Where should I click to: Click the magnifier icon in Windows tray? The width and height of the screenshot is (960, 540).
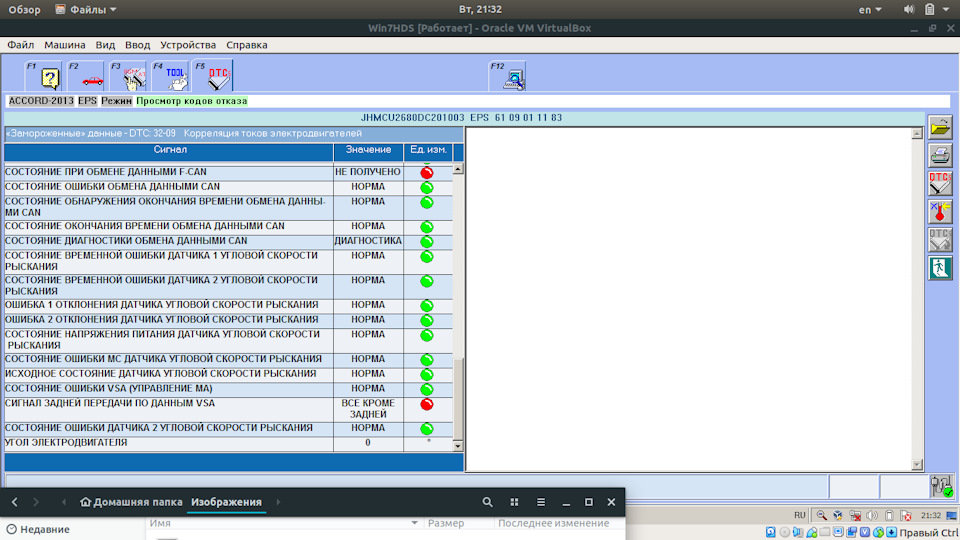[822, 516]
